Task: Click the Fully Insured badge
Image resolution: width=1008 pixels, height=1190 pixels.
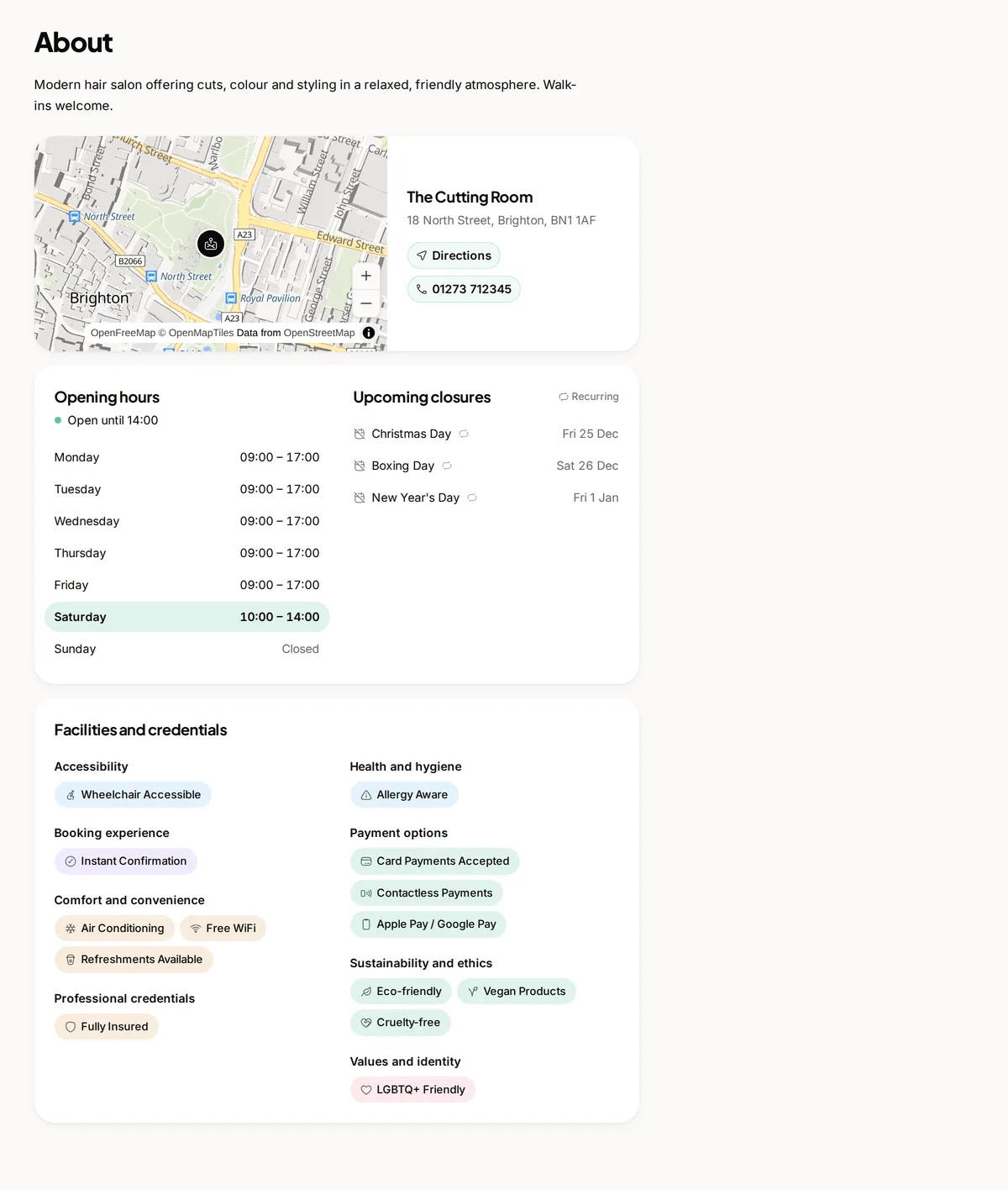Action: [x=107, y=1027]
